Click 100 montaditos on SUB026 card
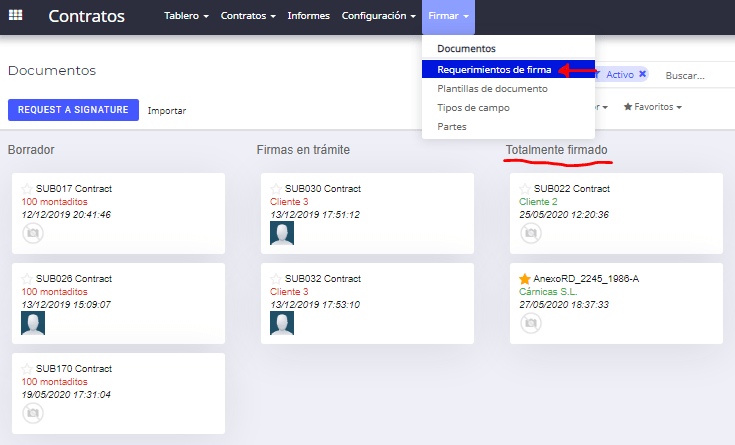The image size is (735, 445). click(x=54, y=292)
